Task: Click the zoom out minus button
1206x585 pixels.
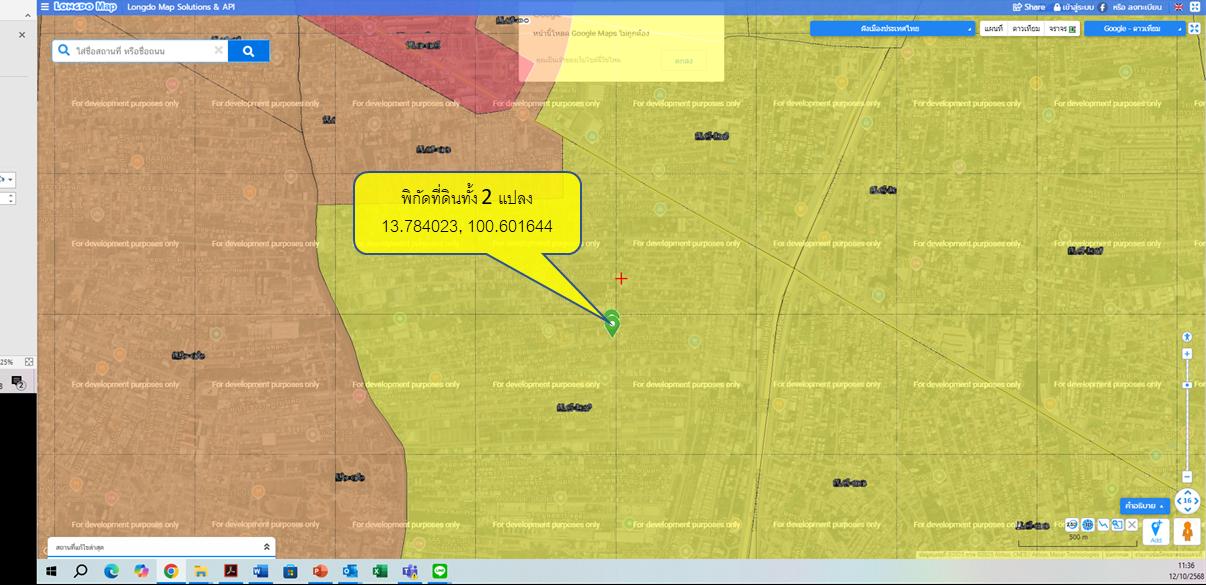Action: 1187,477
